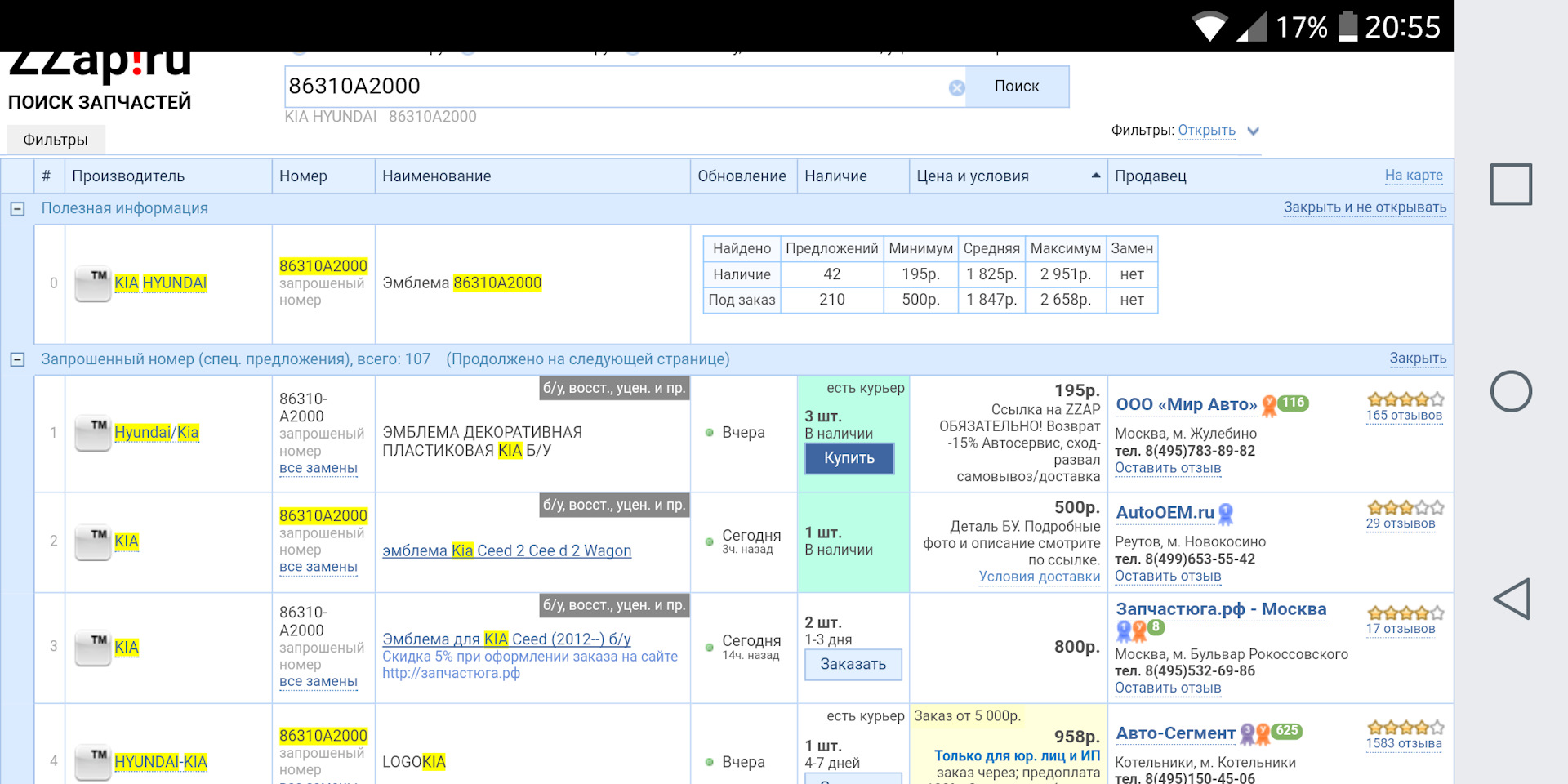Open the Авто-Сегмент seller link
1568x784 pixels.
tap(1176, 733)
